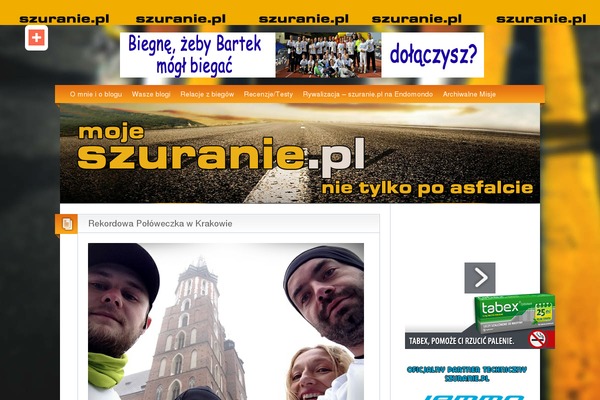Go to 'Relacje z biegów' menu
Screen dimensions: 600x400
[x=207, y=94]
